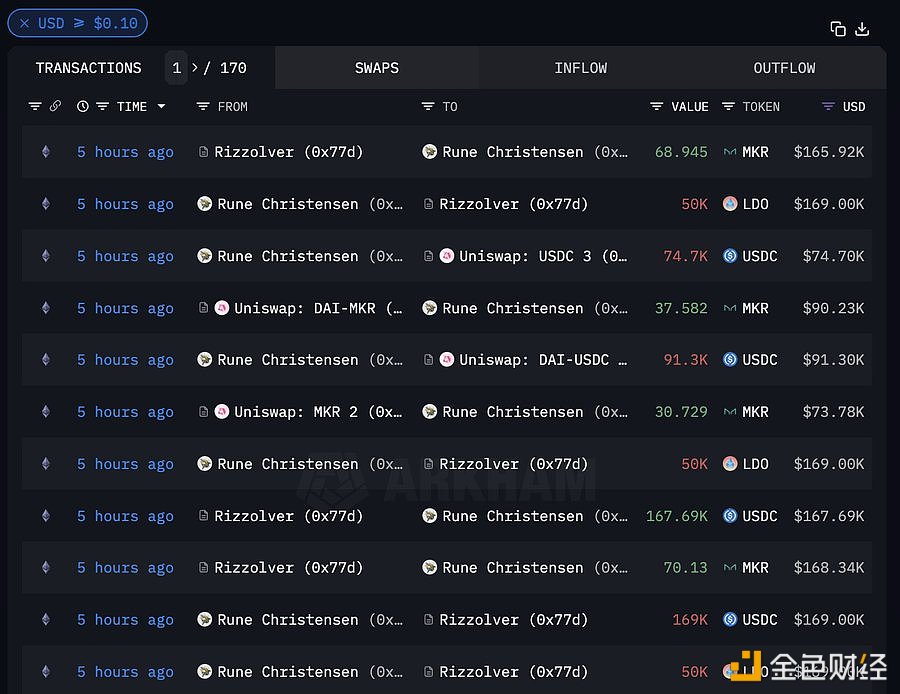Open Uniswap: DAI-USDC recipient link
Screen dimensions: 900x694
[x=543, y=360]
